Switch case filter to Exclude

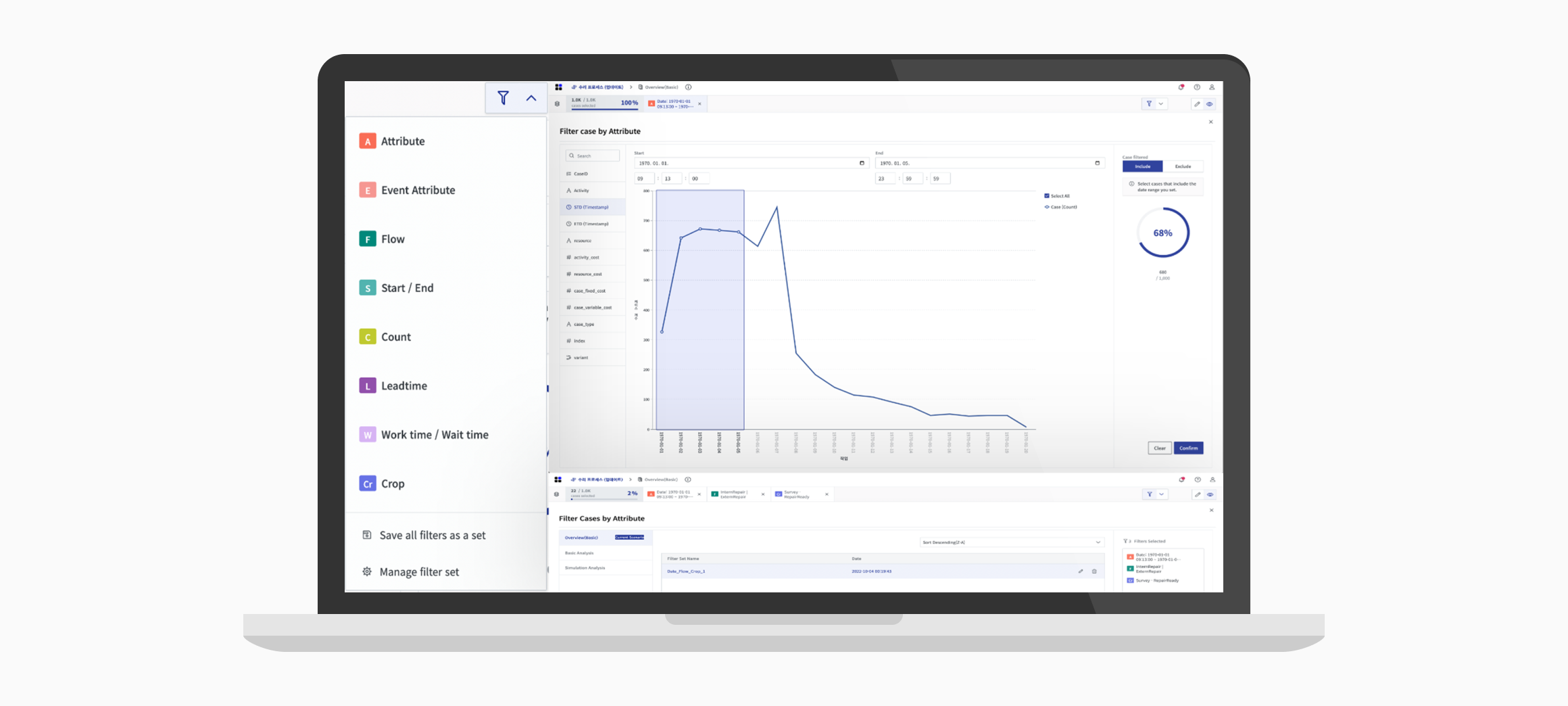pyautogui.click(x=1183, y=166)
